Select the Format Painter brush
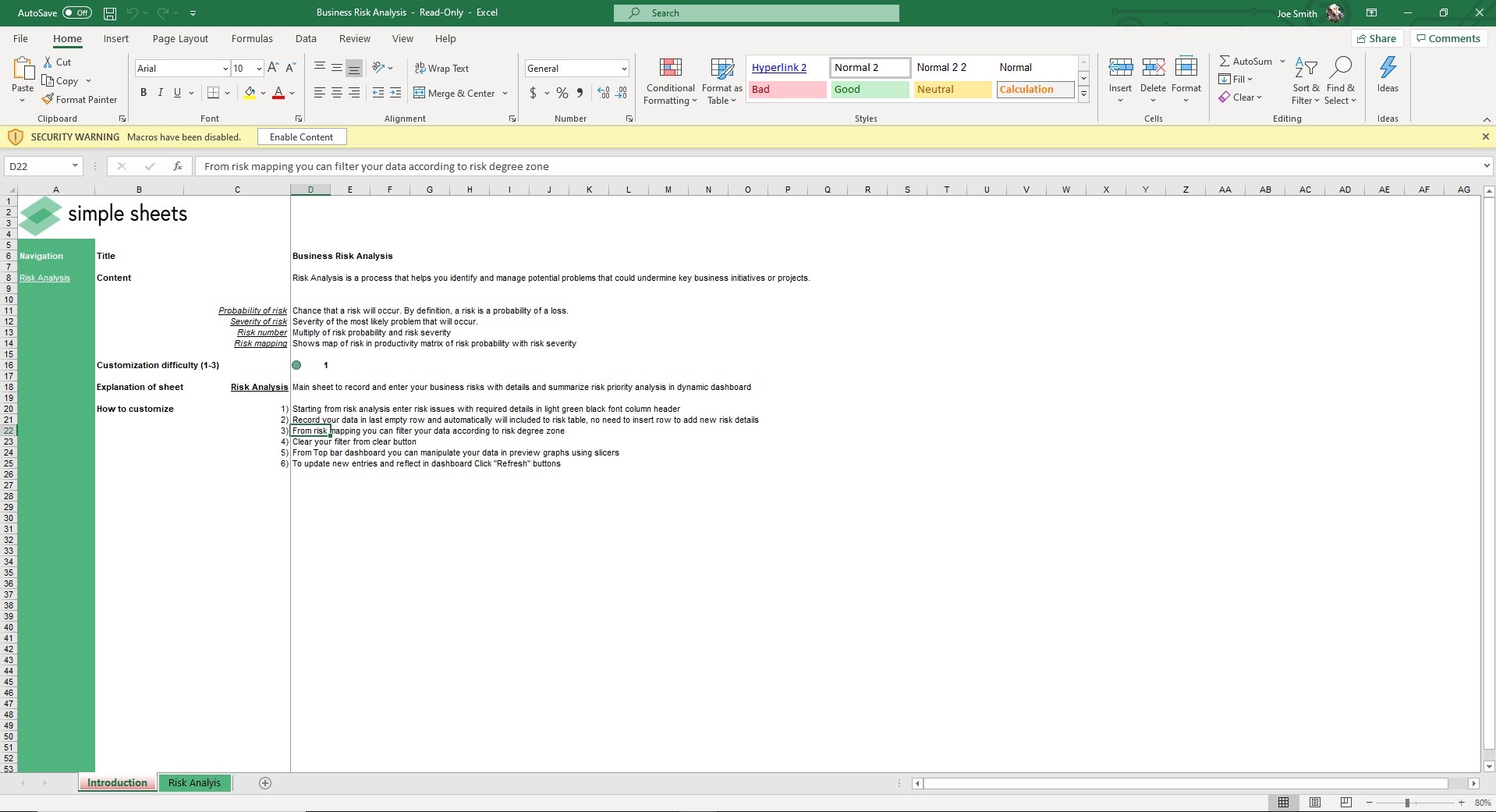 48,100
